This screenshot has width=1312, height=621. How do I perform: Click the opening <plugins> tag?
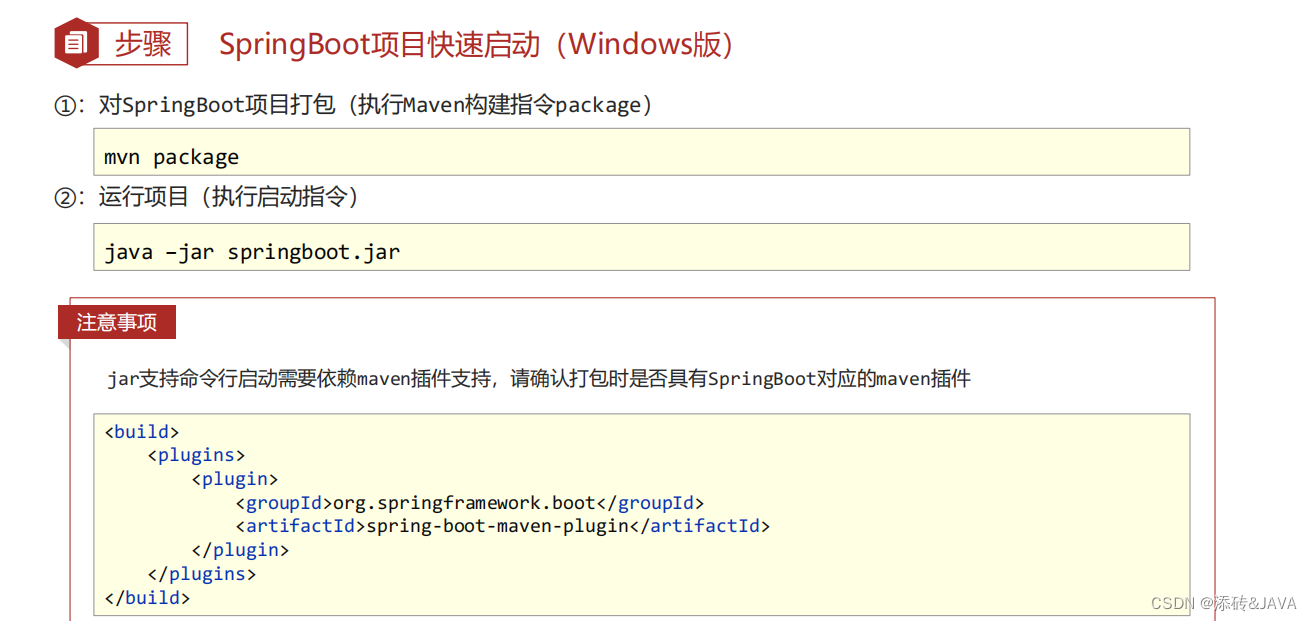[x=196, y=456]
